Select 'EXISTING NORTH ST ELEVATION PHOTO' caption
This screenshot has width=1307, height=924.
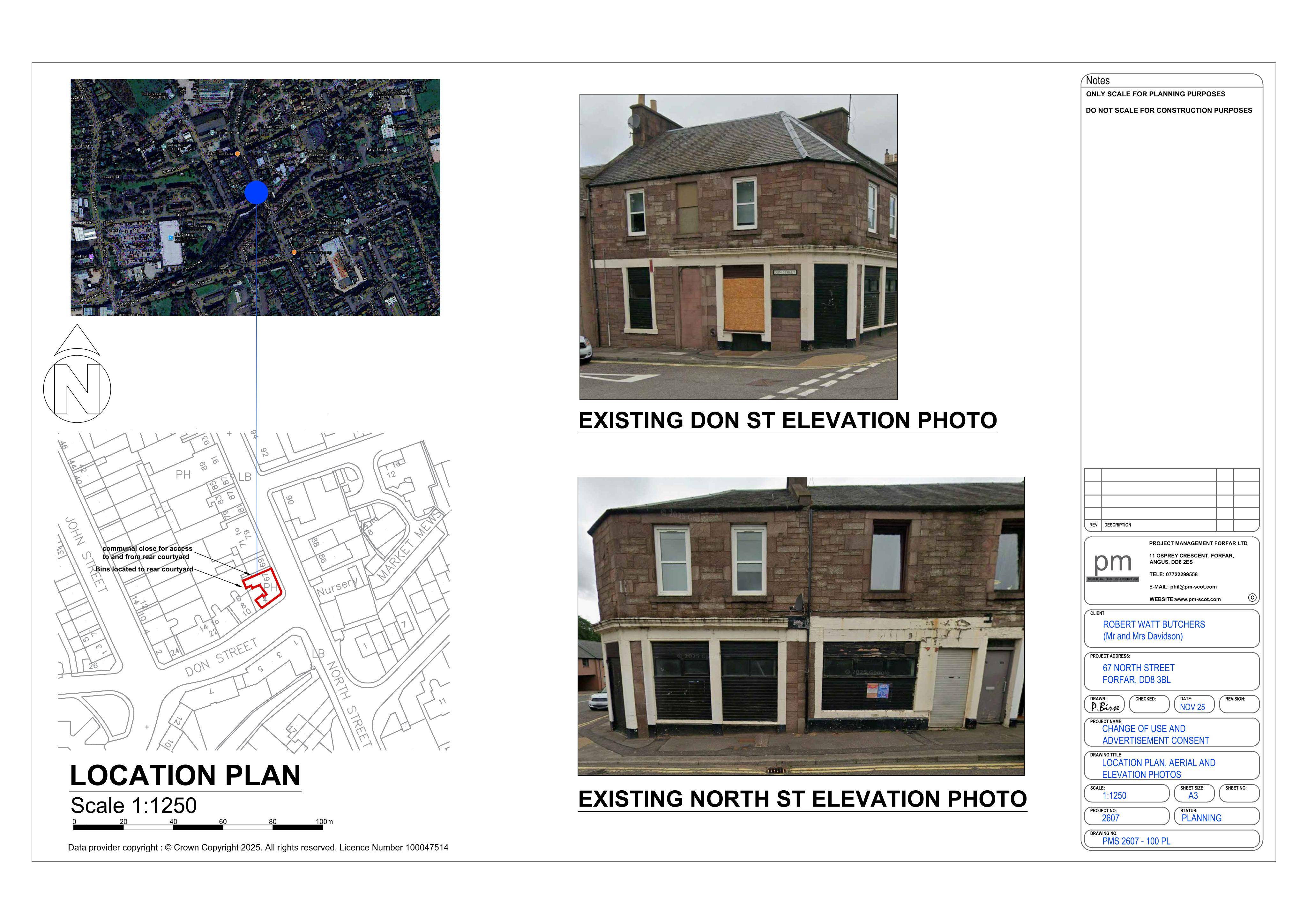803,799
